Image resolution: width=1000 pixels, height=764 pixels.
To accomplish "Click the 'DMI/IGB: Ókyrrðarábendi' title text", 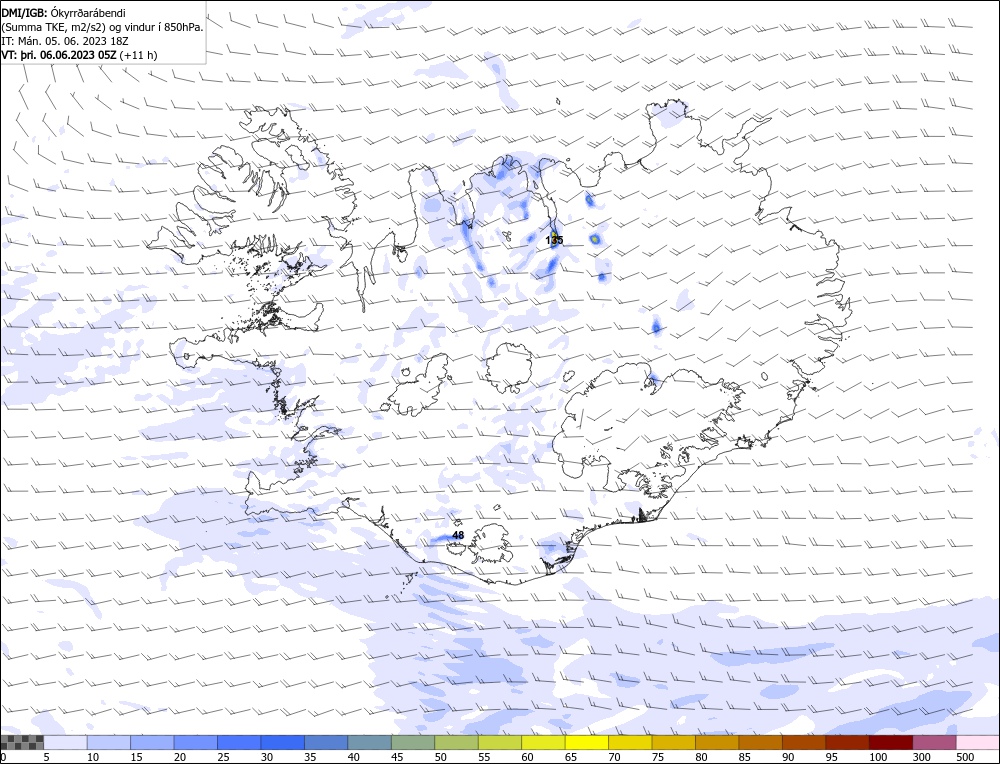I will [x=64, y=13].
